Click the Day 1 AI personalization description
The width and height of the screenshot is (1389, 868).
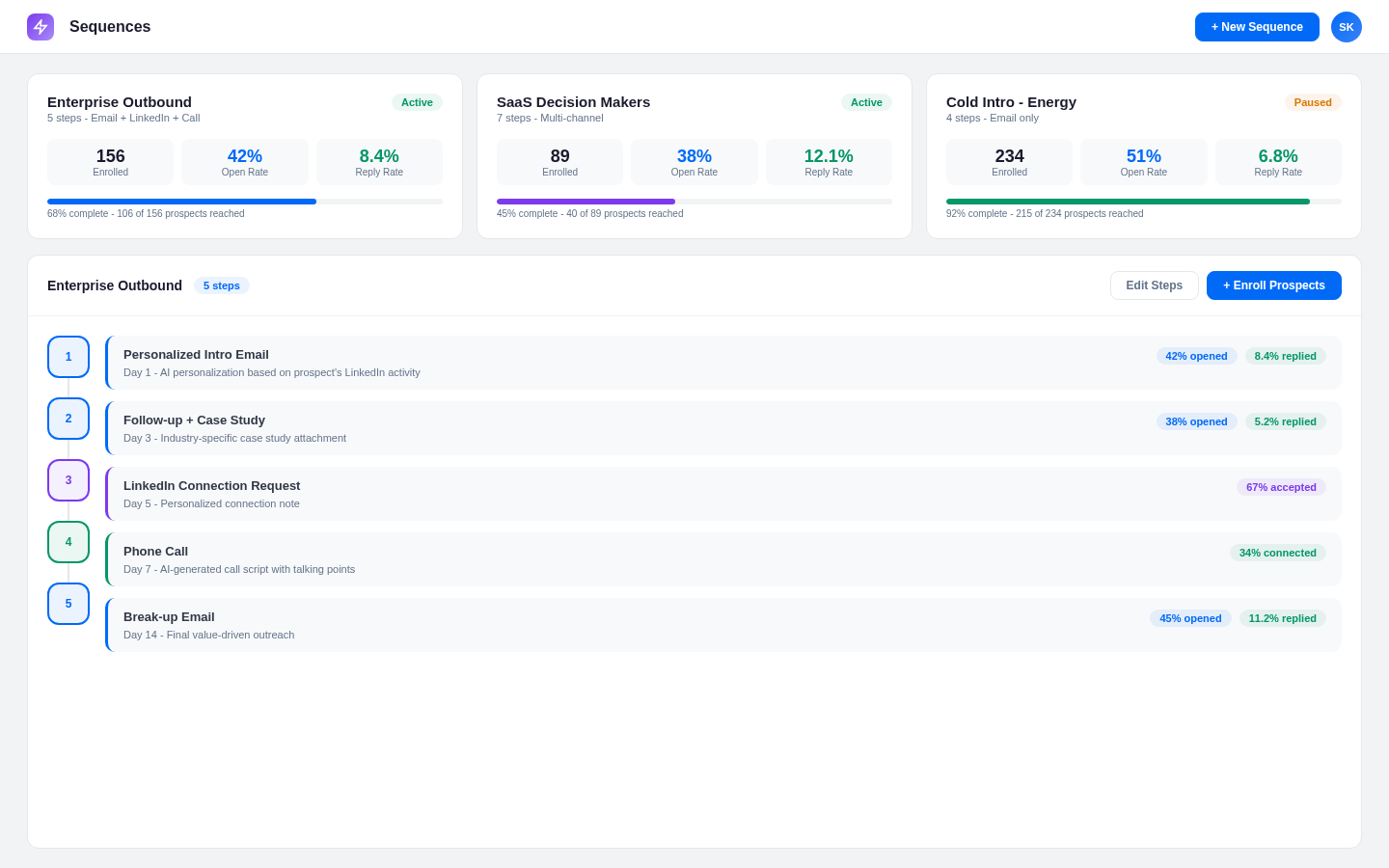coord(272,372)
